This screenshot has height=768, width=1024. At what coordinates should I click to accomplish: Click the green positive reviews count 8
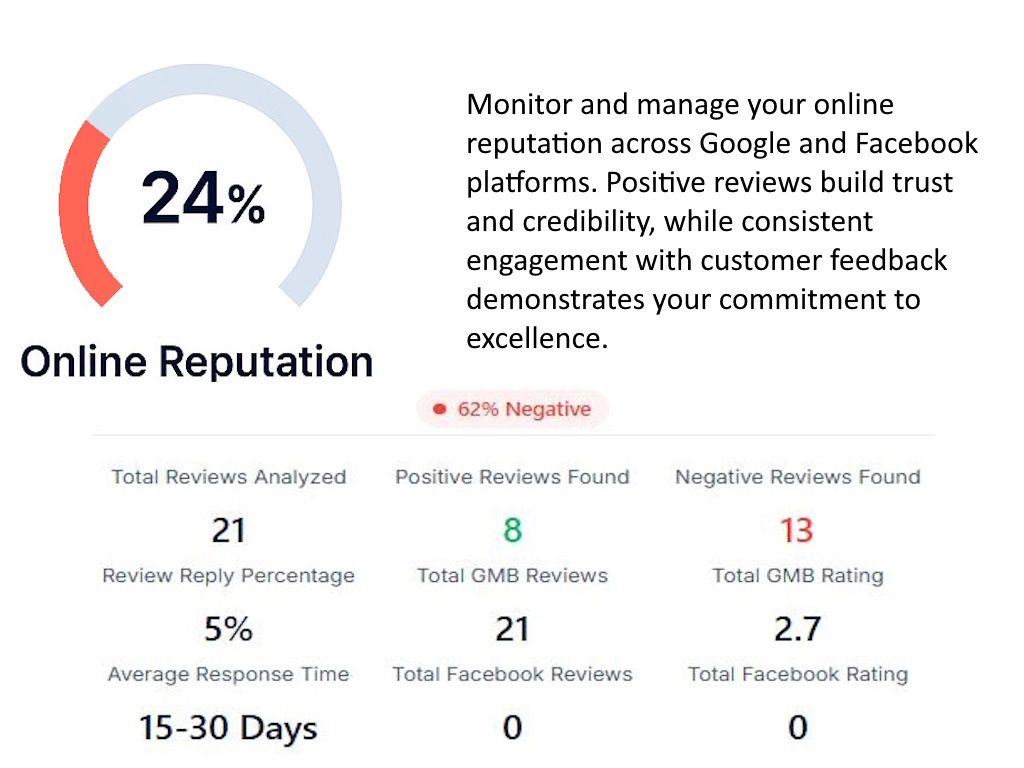[512, 529]
